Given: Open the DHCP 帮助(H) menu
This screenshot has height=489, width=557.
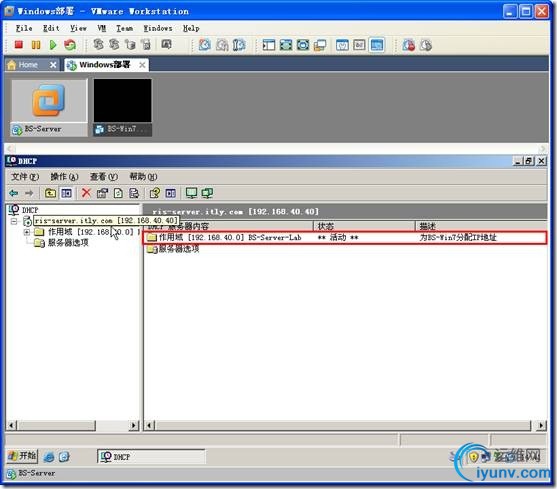Looking at the screenshot, I should click(x=143, y=176).
